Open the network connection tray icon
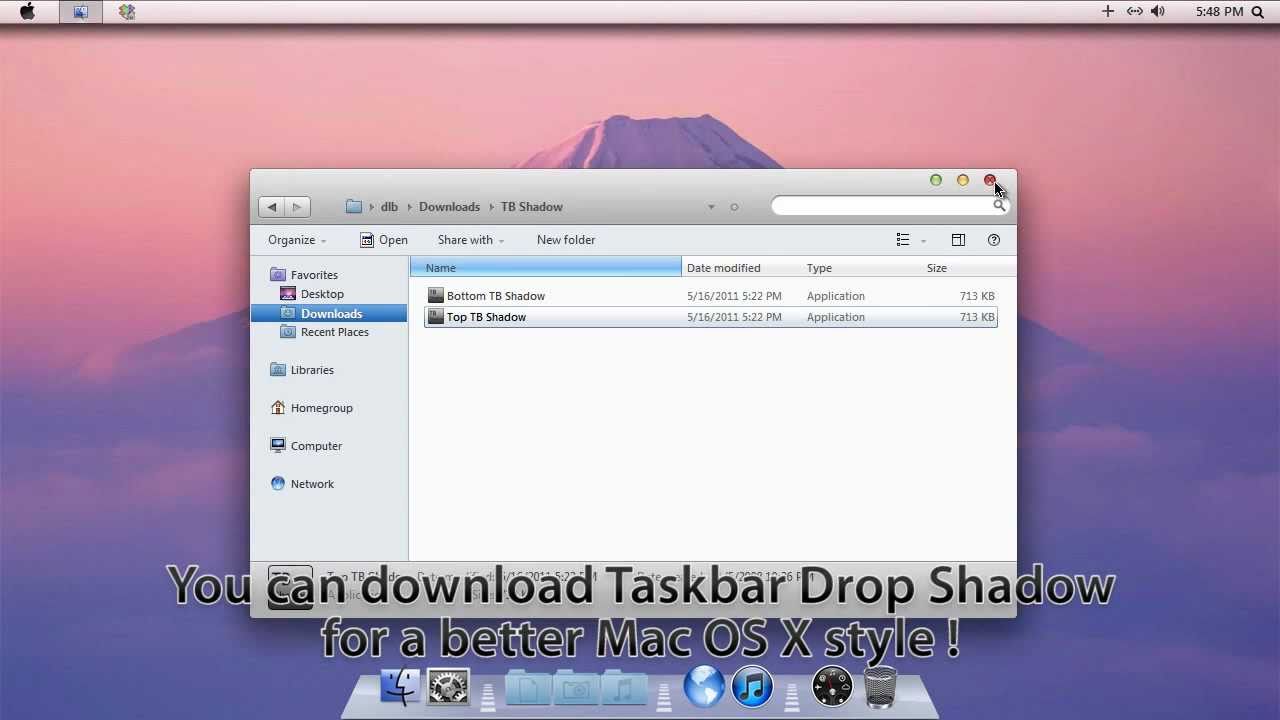 coord(1134,11)
